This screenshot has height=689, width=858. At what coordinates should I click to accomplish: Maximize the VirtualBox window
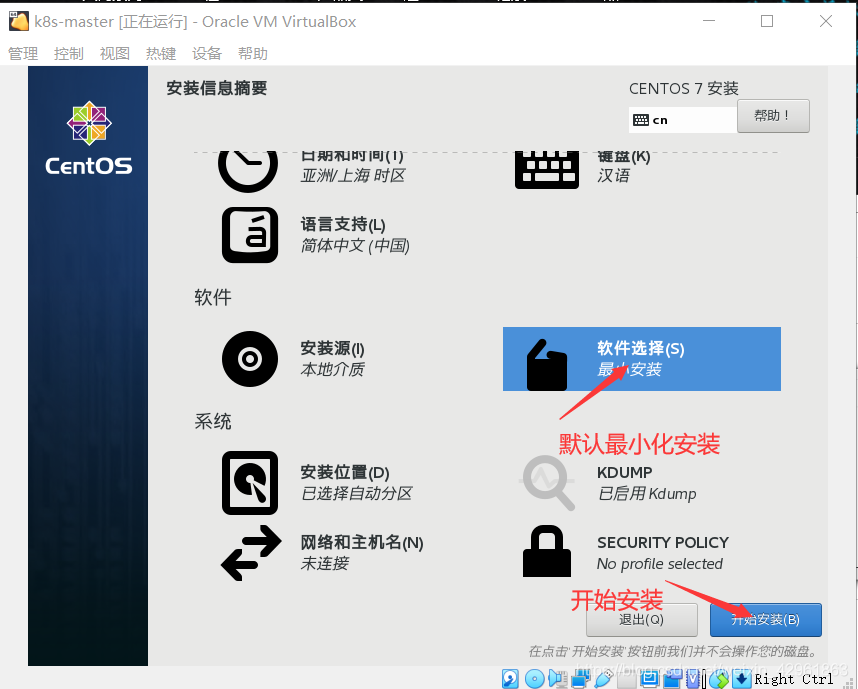(767, 21)
